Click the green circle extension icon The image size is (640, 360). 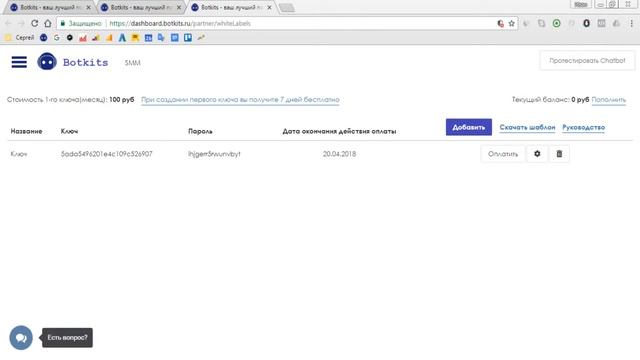556,24
